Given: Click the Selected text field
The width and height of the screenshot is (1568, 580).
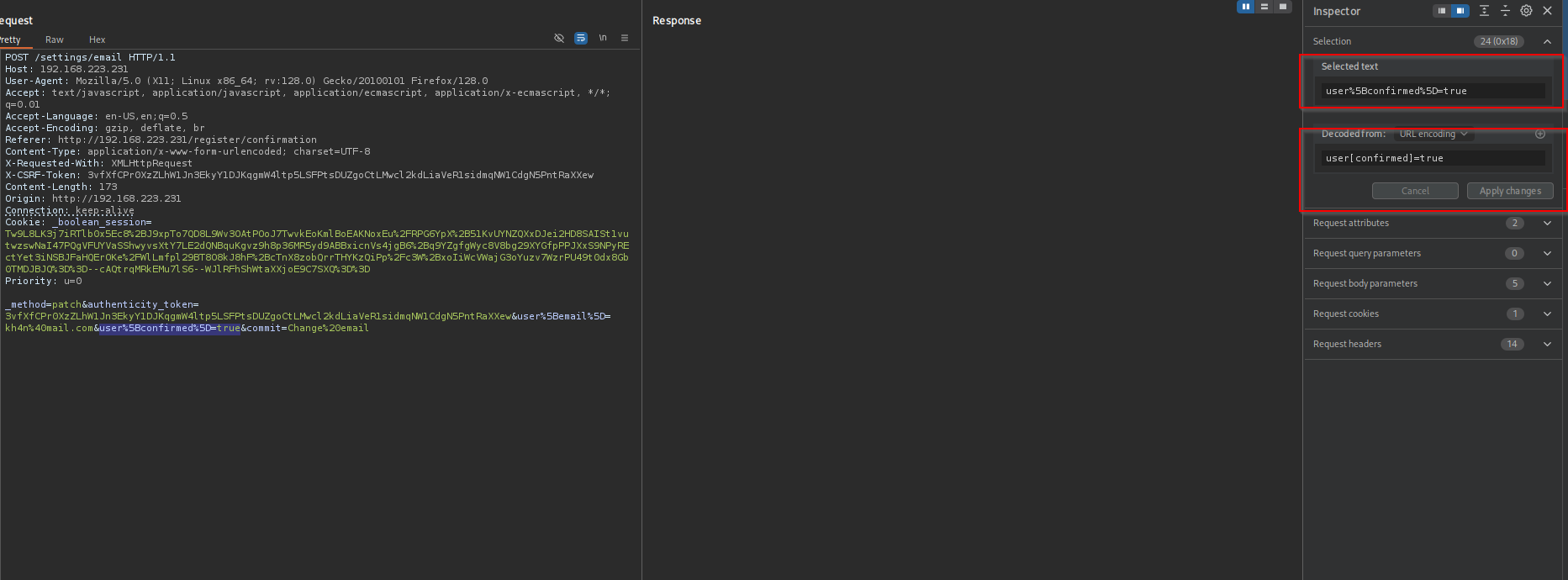Looking at the screenshot, I should pyautogui.click(x=1433, y=91).
